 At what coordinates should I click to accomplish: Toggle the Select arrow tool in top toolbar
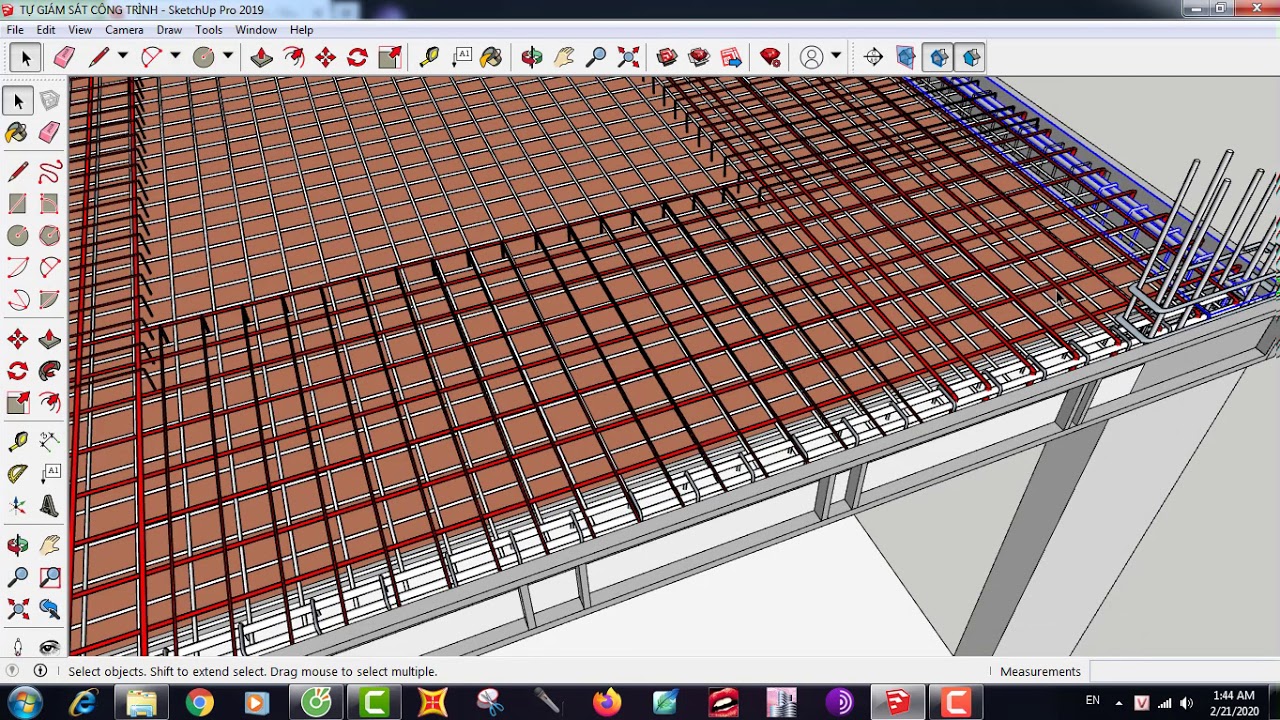point(26,57)
